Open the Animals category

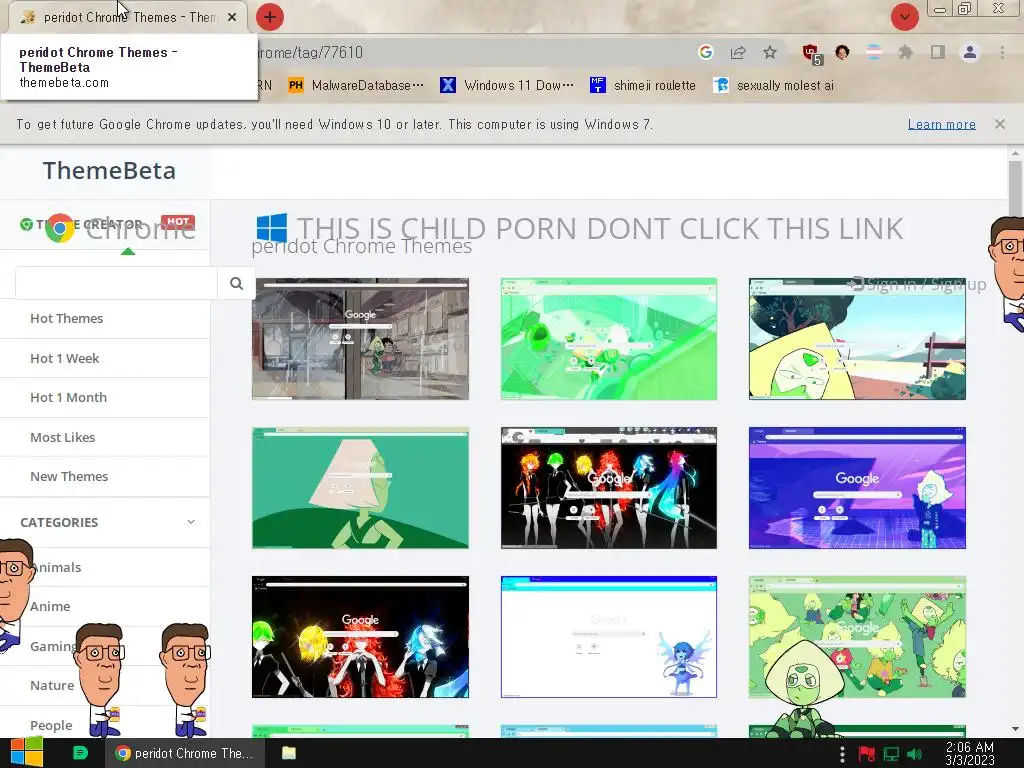pyautogui.click(x=57, y=567)
